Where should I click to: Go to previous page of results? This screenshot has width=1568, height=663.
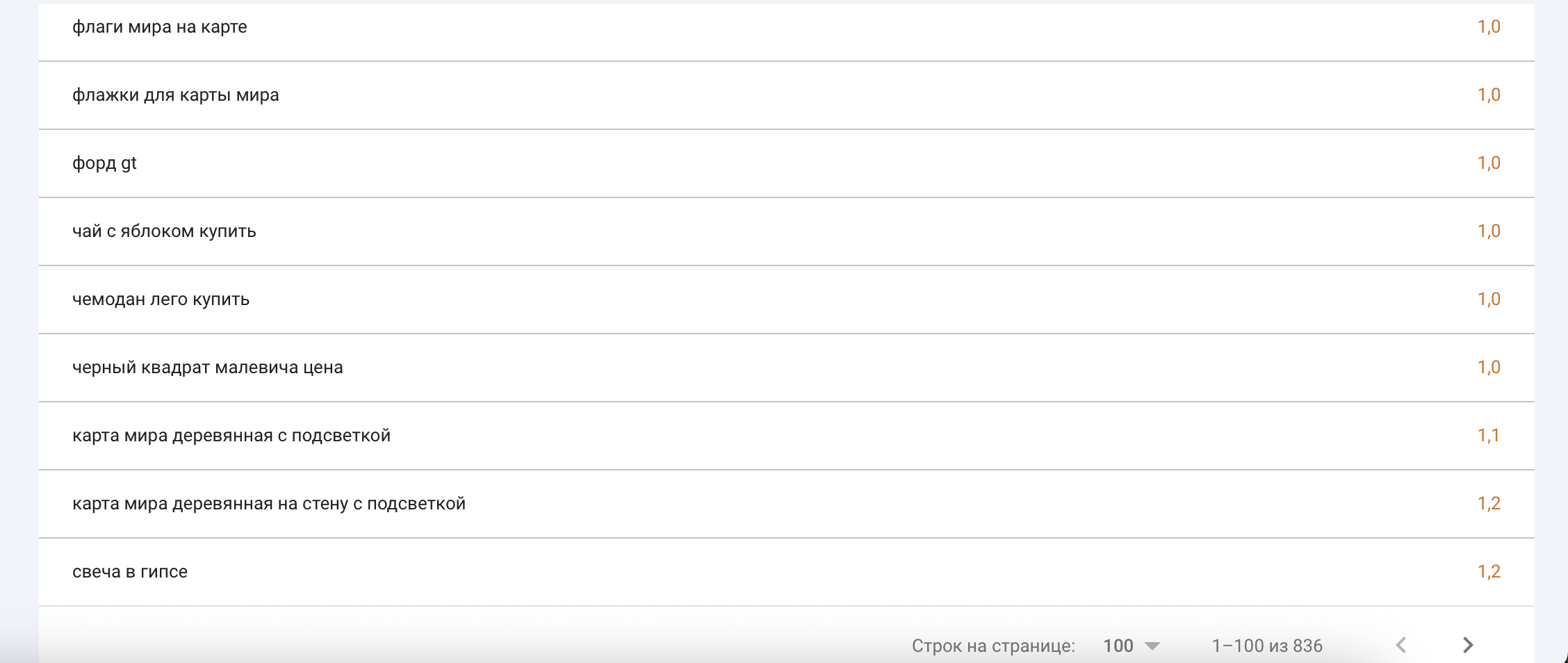(x=1401, y=645)
